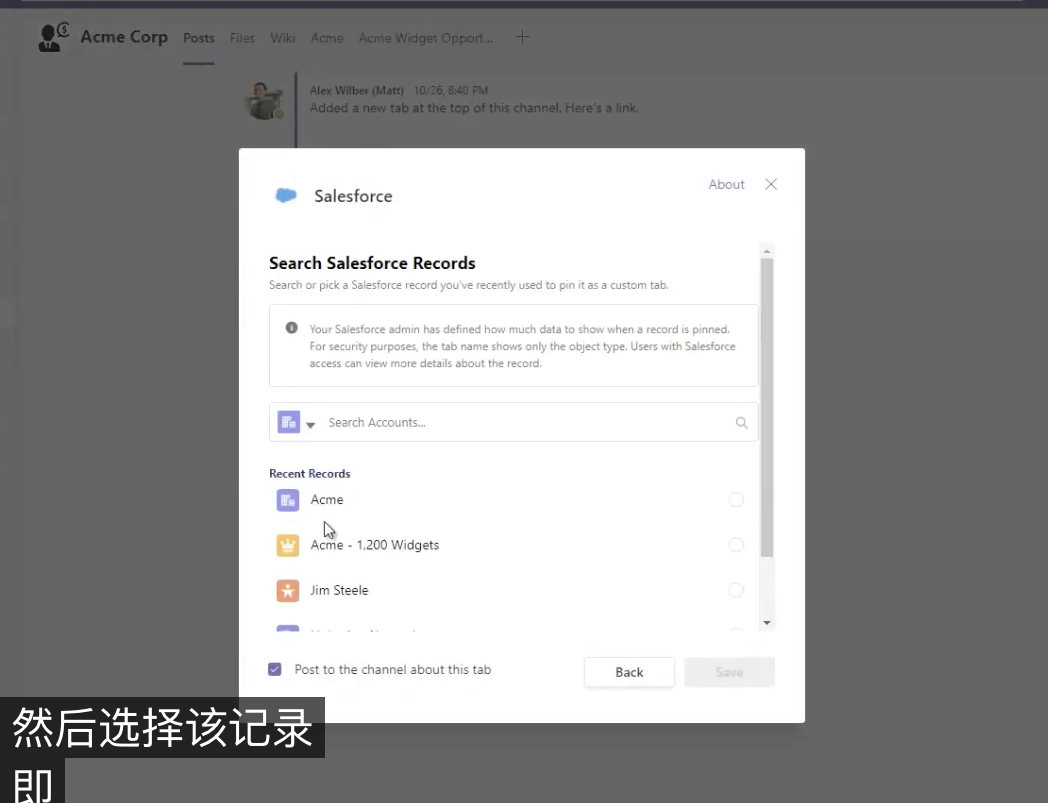Click the Search Salesforce Records heading
Screen dimensions: 1048x803
372,263
